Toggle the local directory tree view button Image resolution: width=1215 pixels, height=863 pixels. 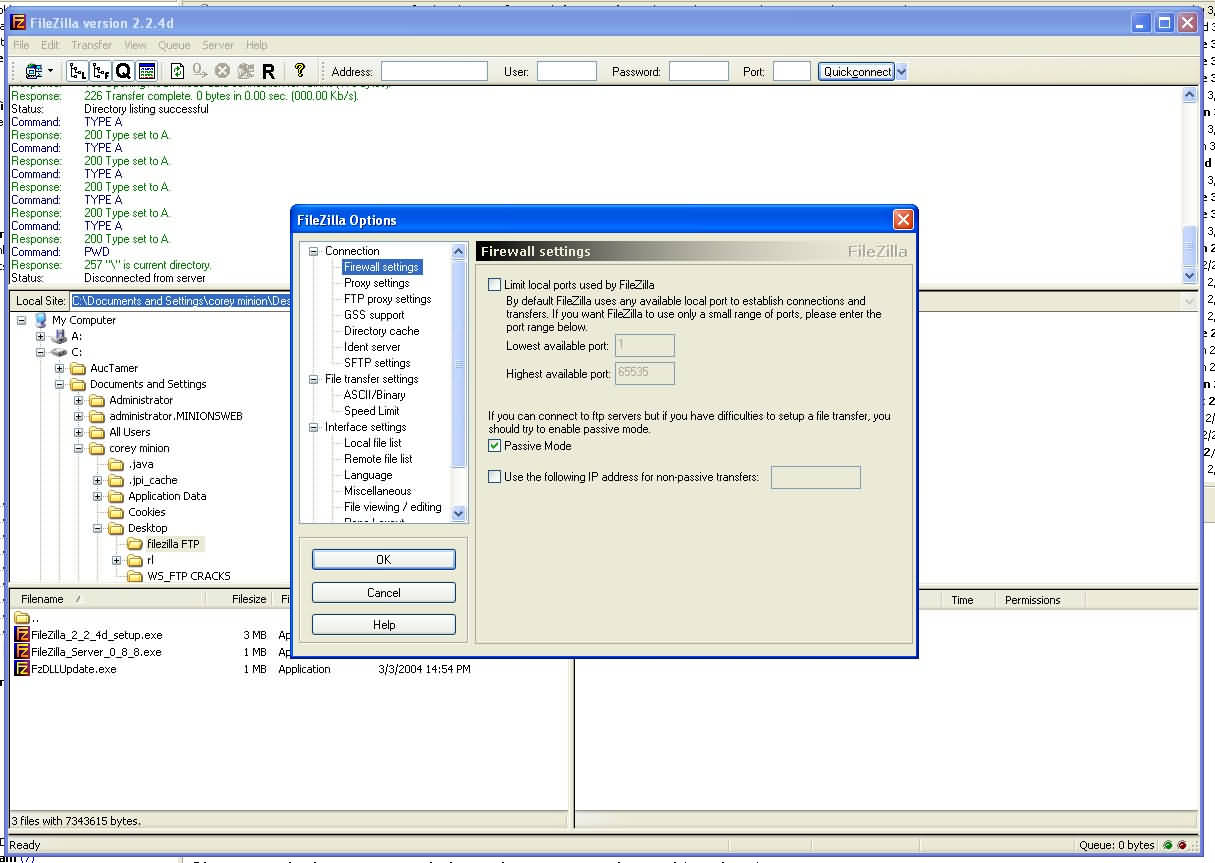pos(77,71)
